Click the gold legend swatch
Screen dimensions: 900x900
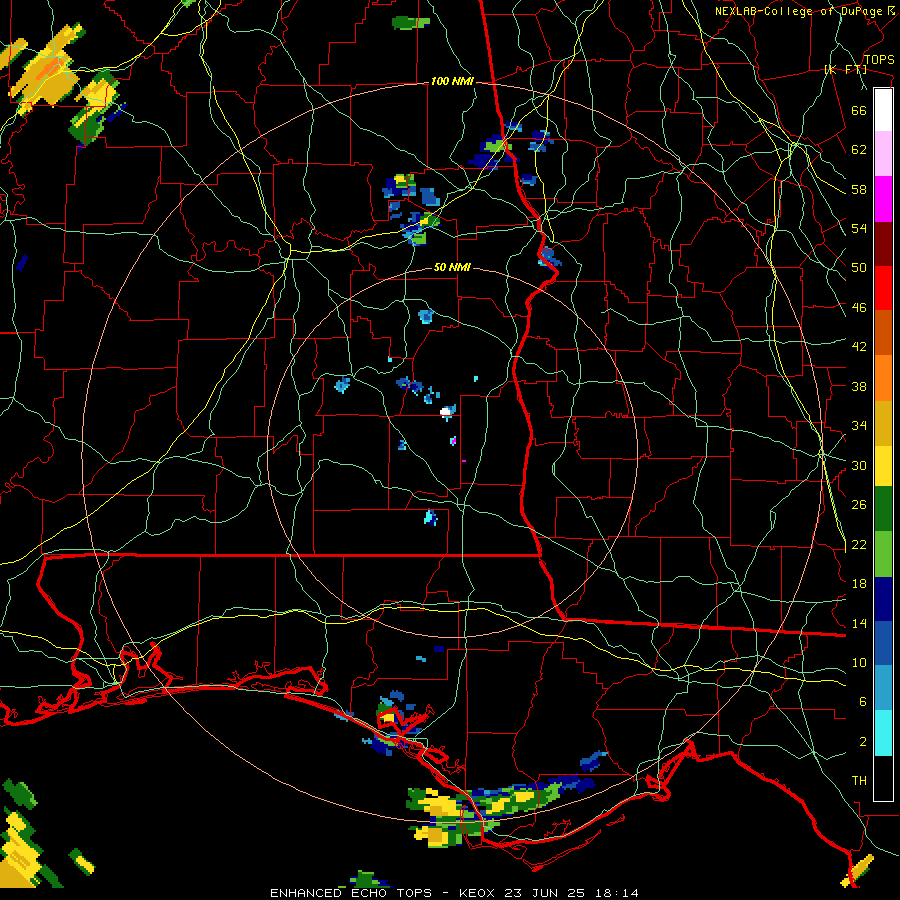pyautogui.click(x=883, y=422)
